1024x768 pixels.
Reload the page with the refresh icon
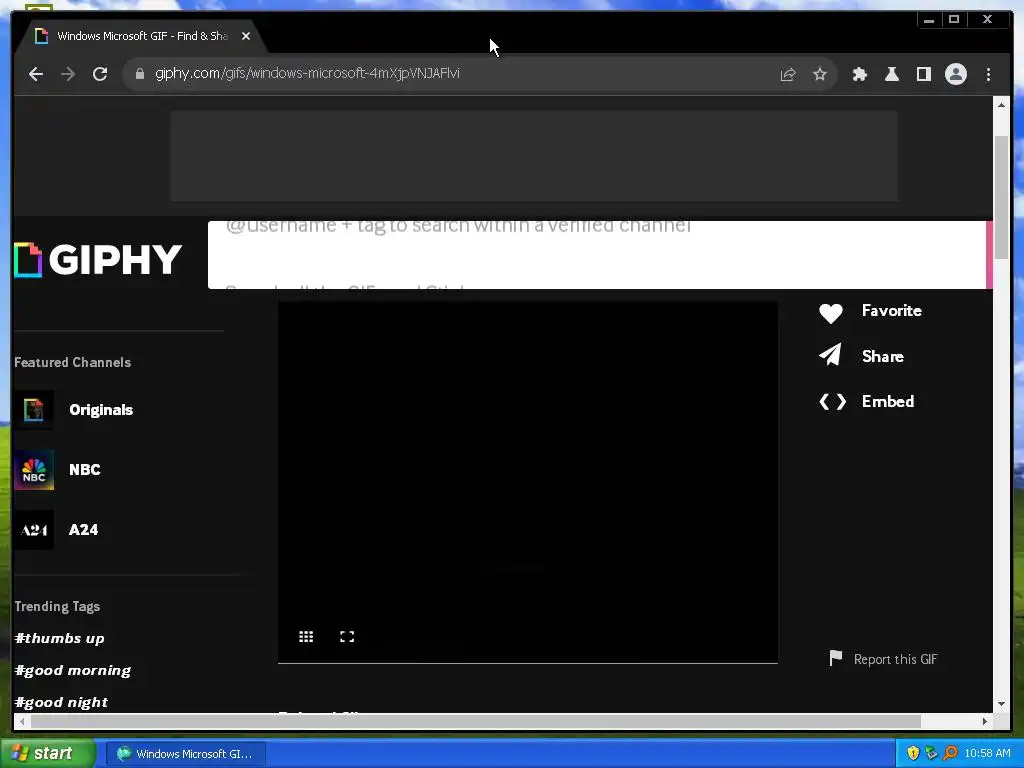pos(100,74)
